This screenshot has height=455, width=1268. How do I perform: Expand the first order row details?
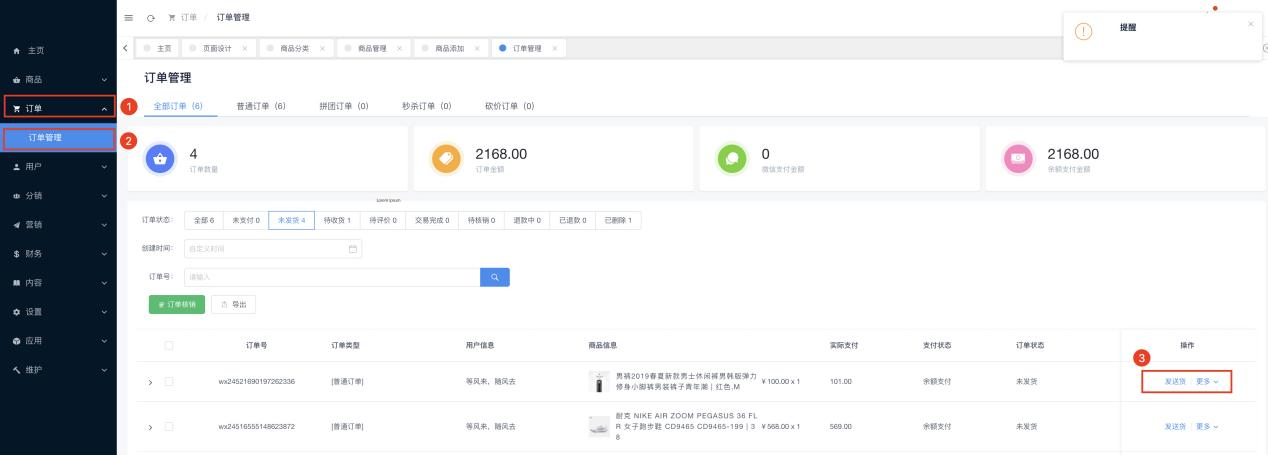[151, 381]
